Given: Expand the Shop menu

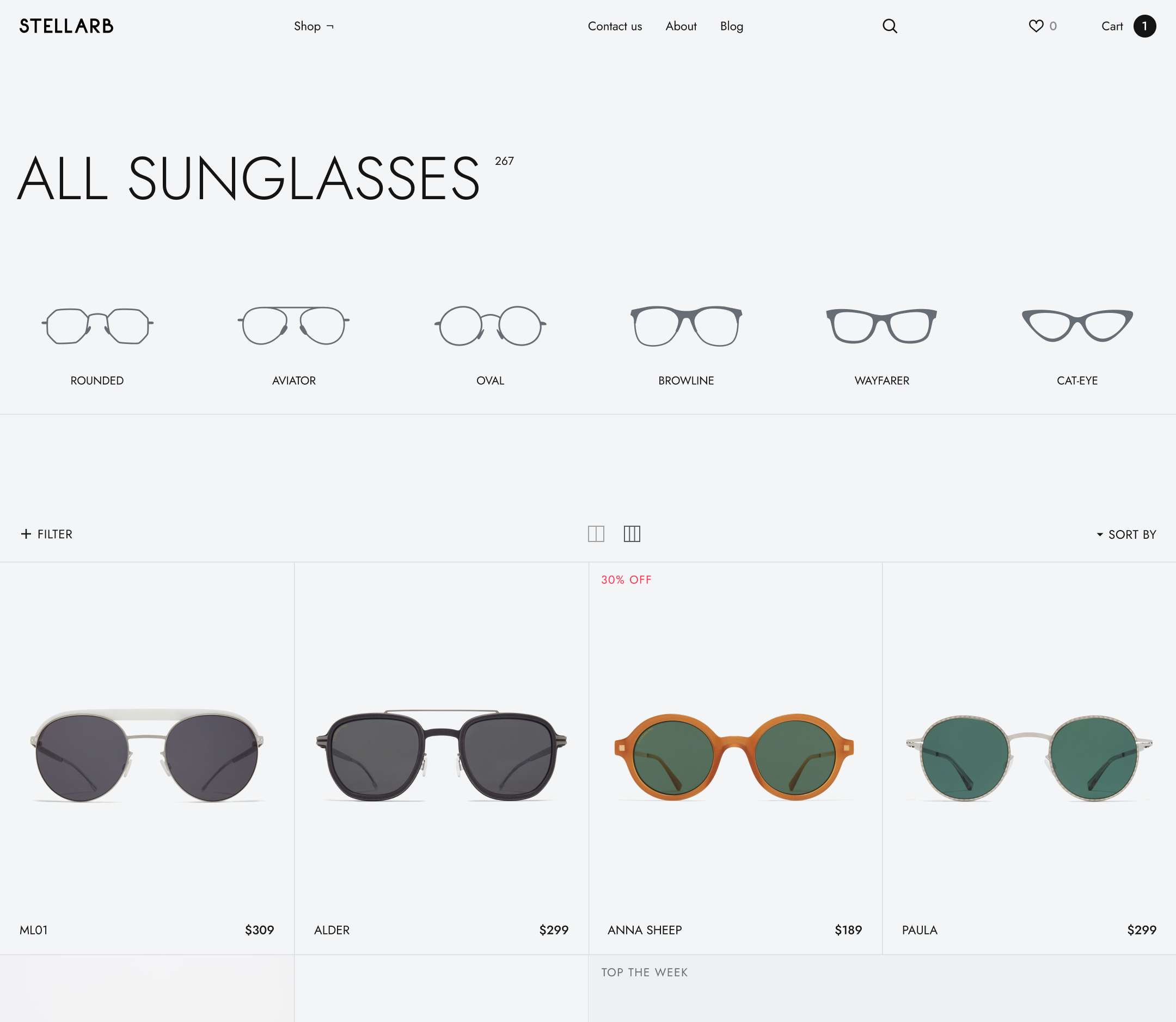Looking at the screenshot, I should [x=313, y=26].
